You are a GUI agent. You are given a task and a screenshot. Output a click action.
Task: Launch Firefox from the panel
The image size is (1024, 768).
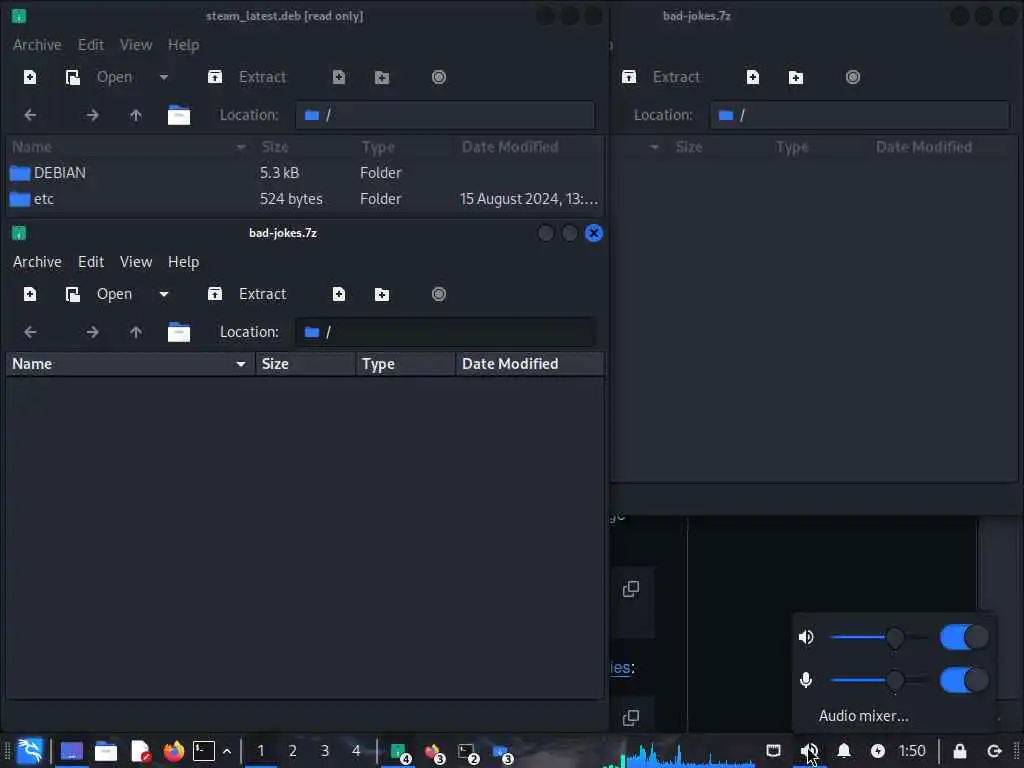(x=174, y=752)
